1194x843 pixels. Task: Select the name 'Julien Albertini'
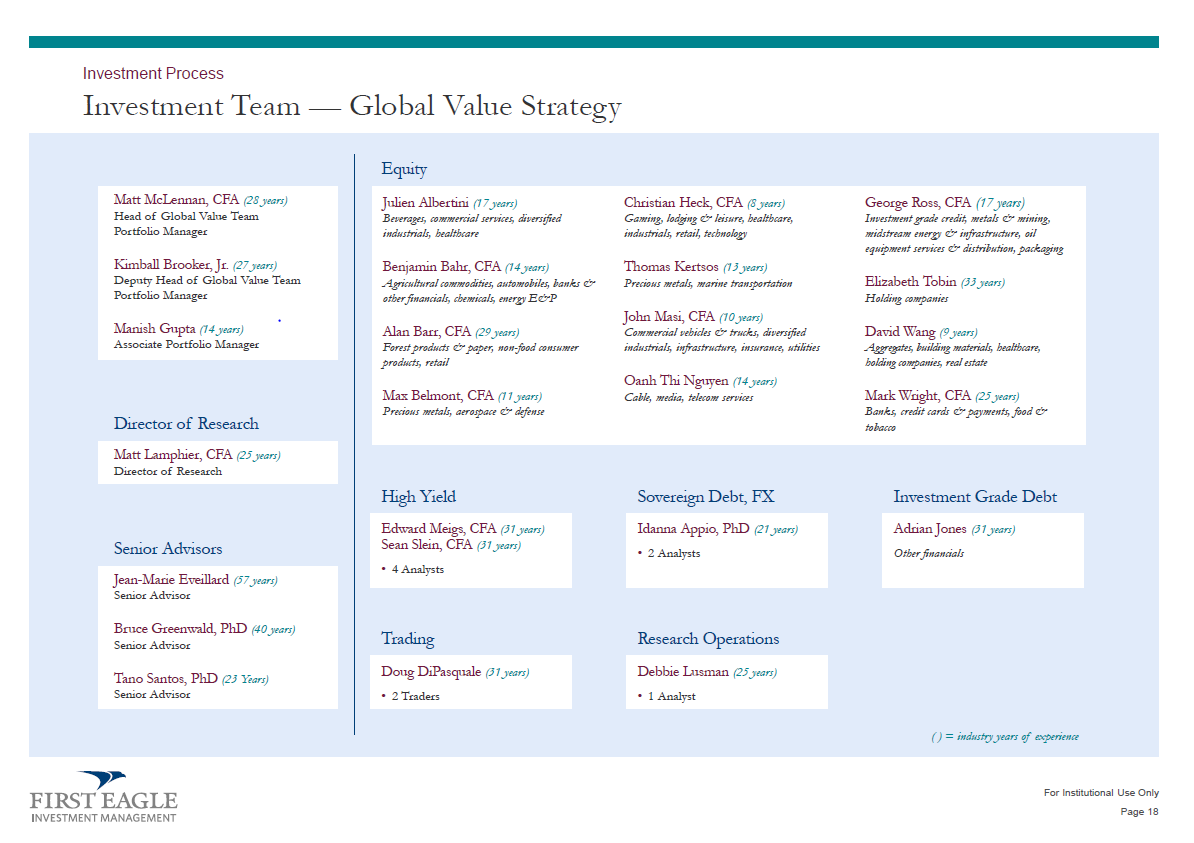[425, 203]
